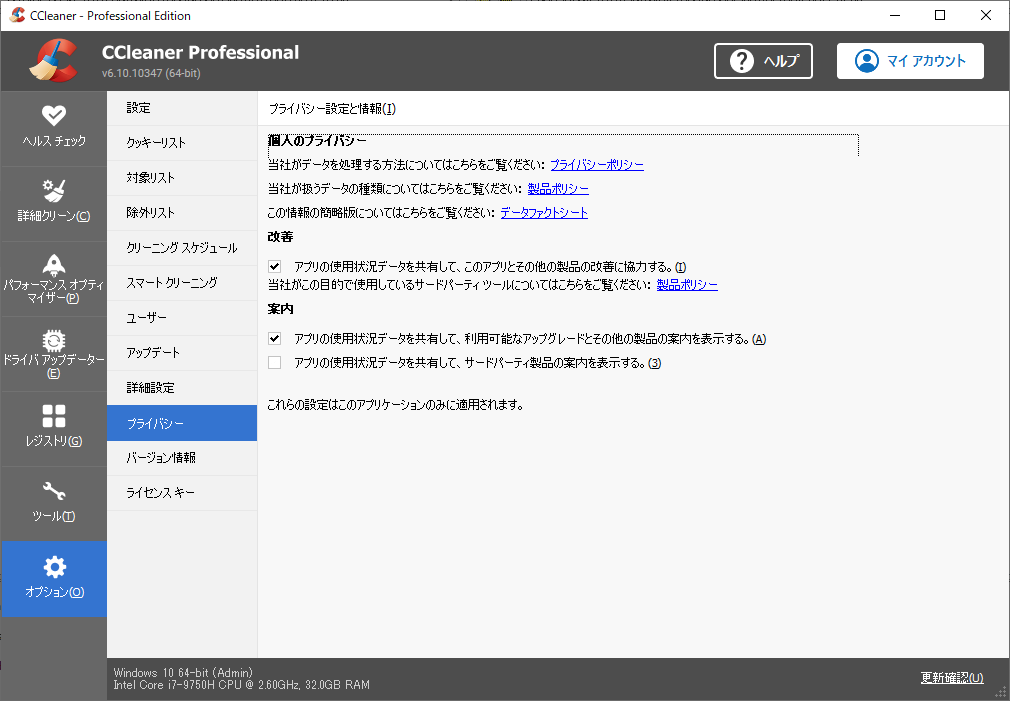Open the 製品ポリシー link under data types
This screenshot has width=1010, height=701.
click(x=558, y=189)
